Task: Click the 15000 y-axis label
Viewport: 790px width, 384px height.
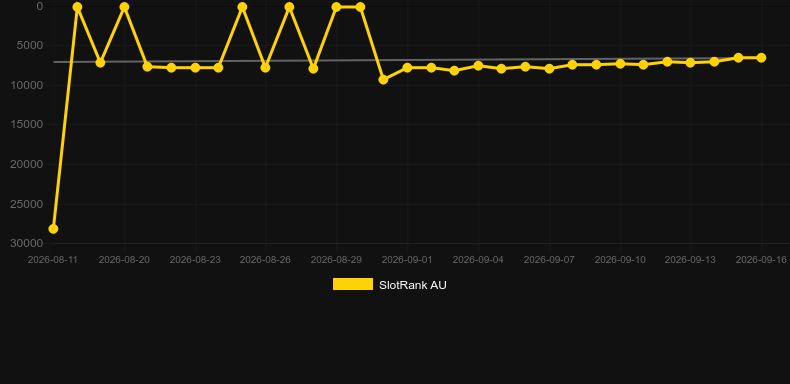Action: coord(27,124)
